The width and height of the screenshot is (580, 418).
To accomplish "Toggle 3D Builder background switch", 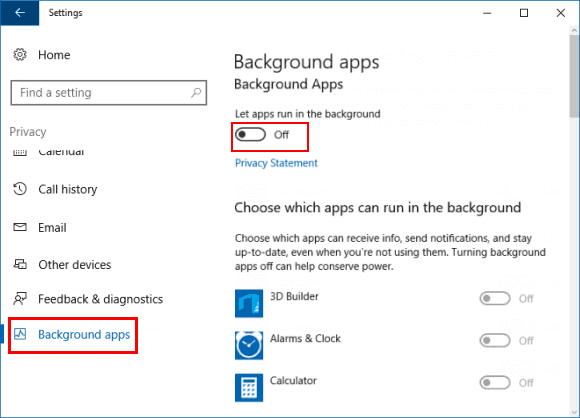I will click(495, 299).
